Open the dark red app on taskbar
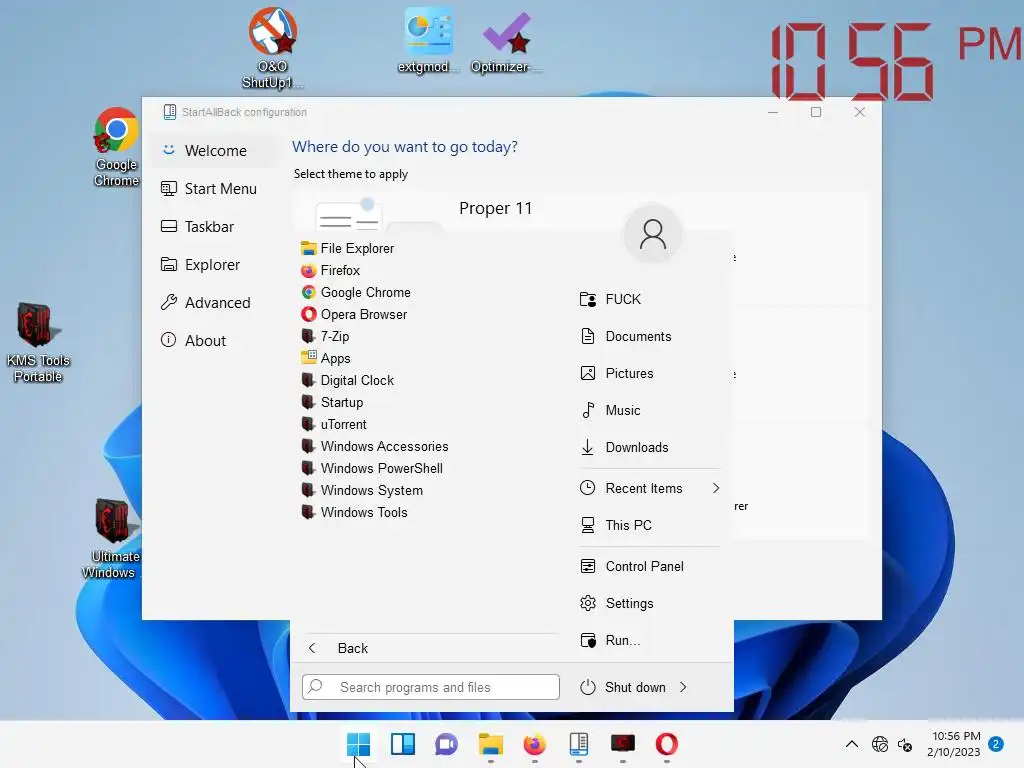Viewport: 1024px width, 768px height. pos(622,744)
